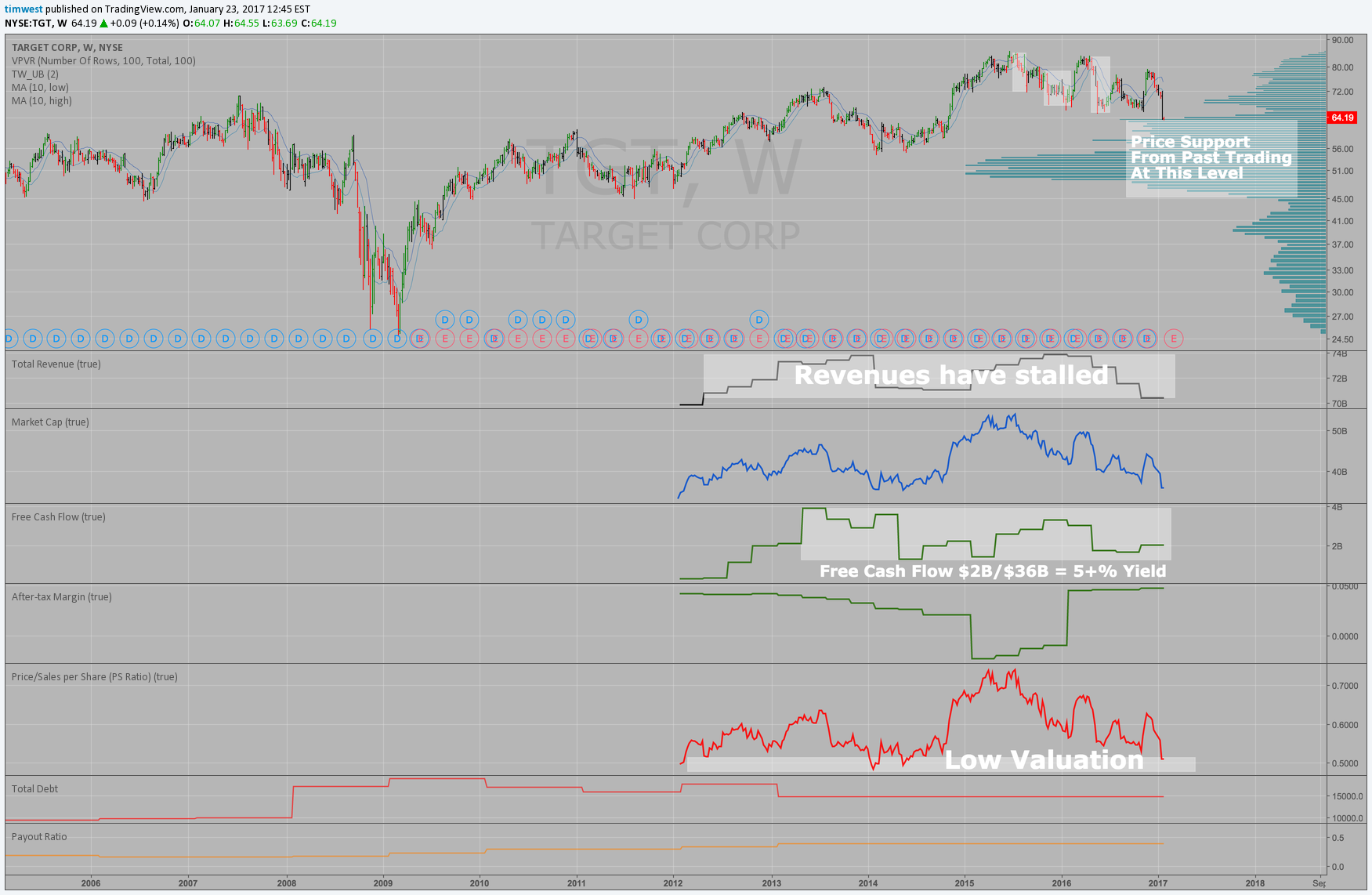1372x895 pixels.
Task: Select the VPVR indicator legend entry
Action: (x=103, y=61)
